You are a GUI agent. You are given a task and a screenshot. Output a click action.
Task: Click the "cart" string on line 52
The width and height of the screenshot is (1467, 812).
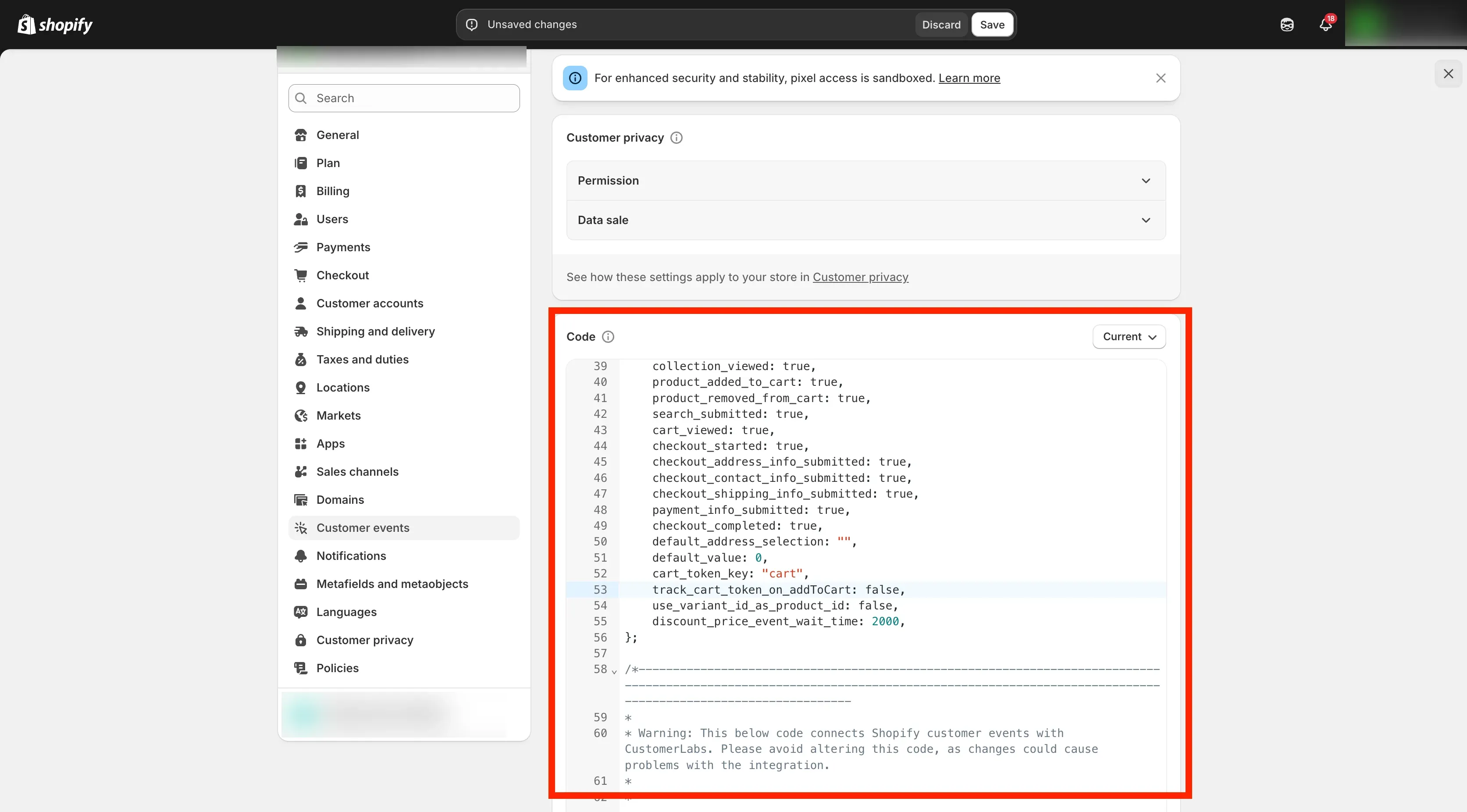(782, 573)
